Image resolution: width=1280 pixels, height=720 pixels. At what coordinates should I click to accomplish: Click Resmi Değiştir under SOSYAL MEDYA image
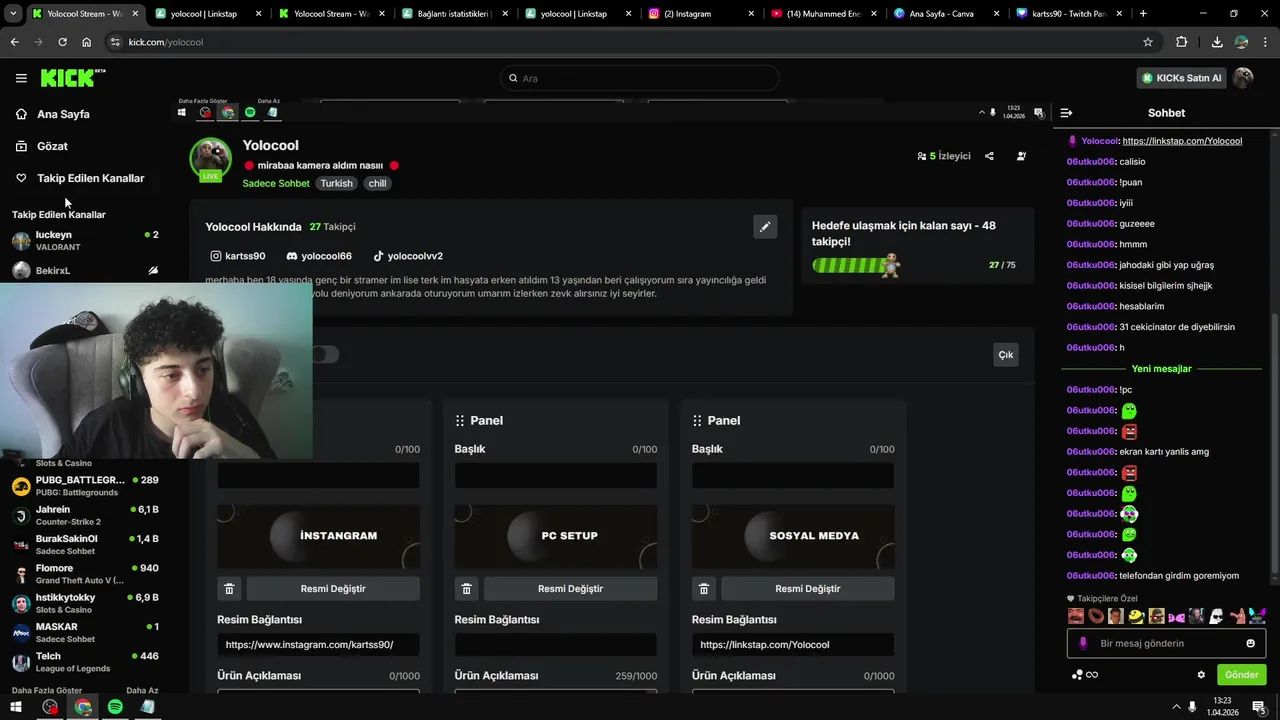pyautogui.click(x=808, y=589)
